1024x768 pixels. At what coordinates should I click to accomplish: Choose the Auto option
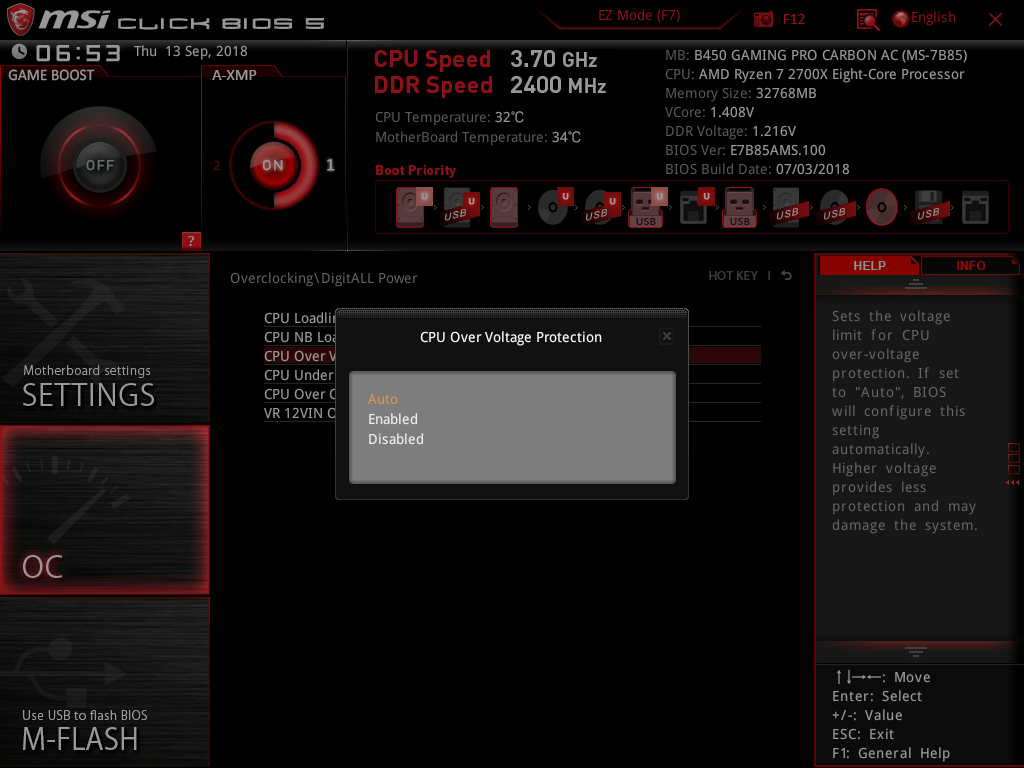[383, 399]
